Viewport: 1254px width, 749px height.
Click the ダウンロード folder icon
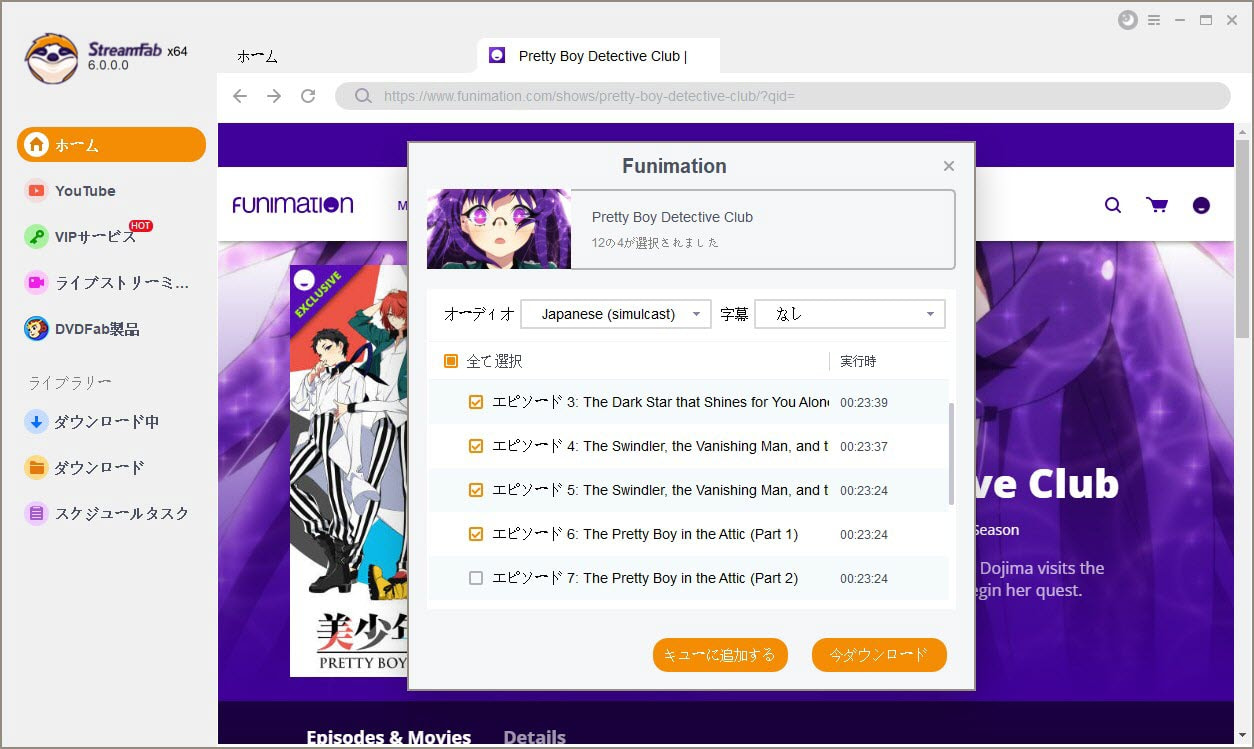(36, 467)
